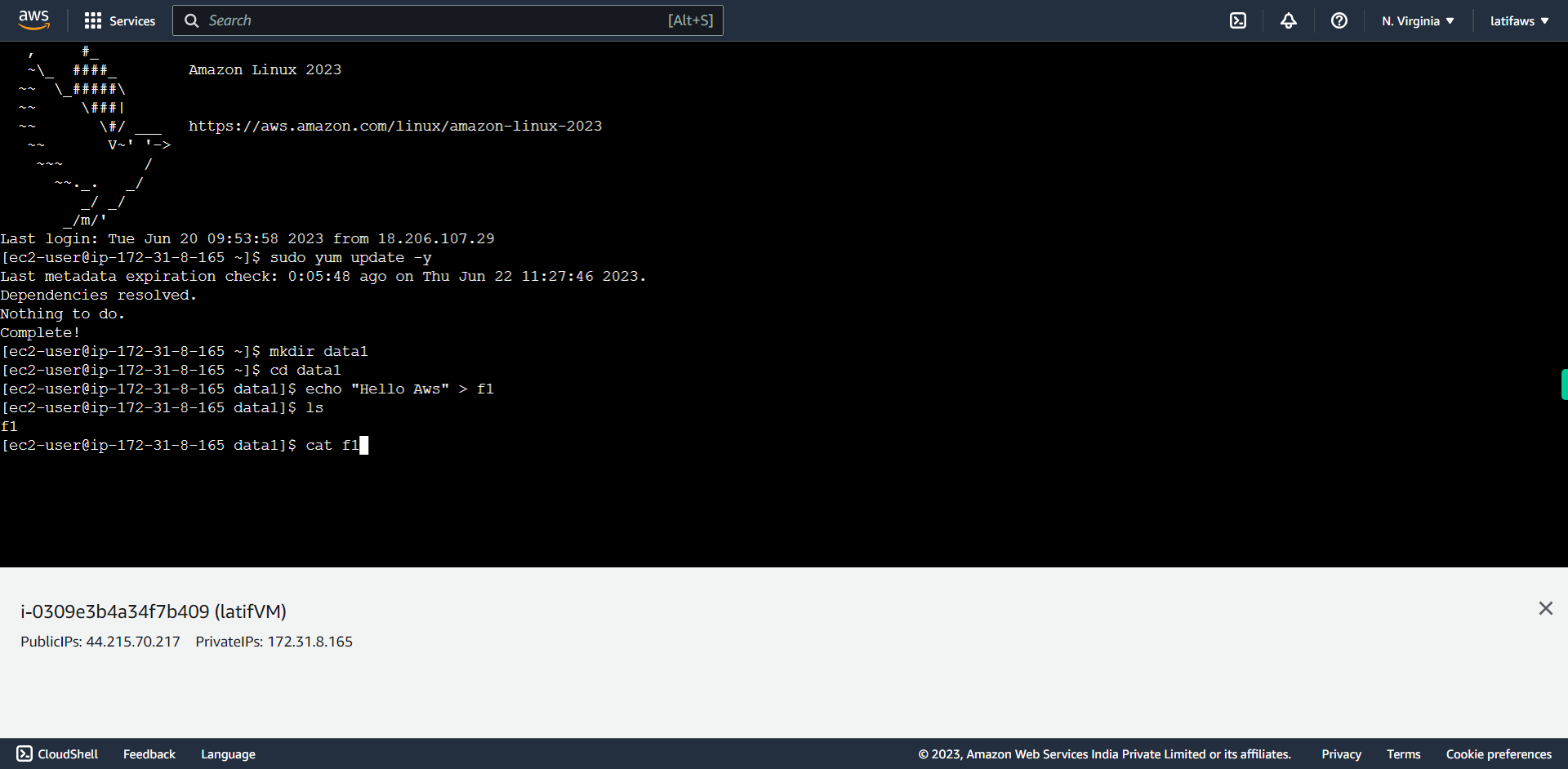This screenshot has width=1568, height=769.
Task: Click the 'Amazon Linux 2023' banner text
Action: click(265, 69)
